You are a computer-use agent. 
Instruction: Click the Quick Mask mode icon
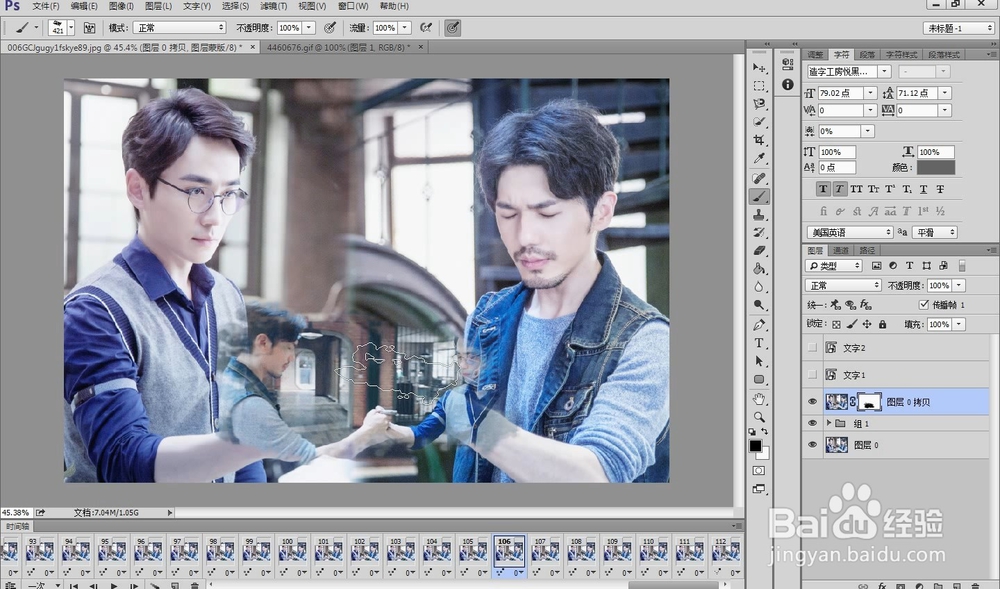coord(758,470)
